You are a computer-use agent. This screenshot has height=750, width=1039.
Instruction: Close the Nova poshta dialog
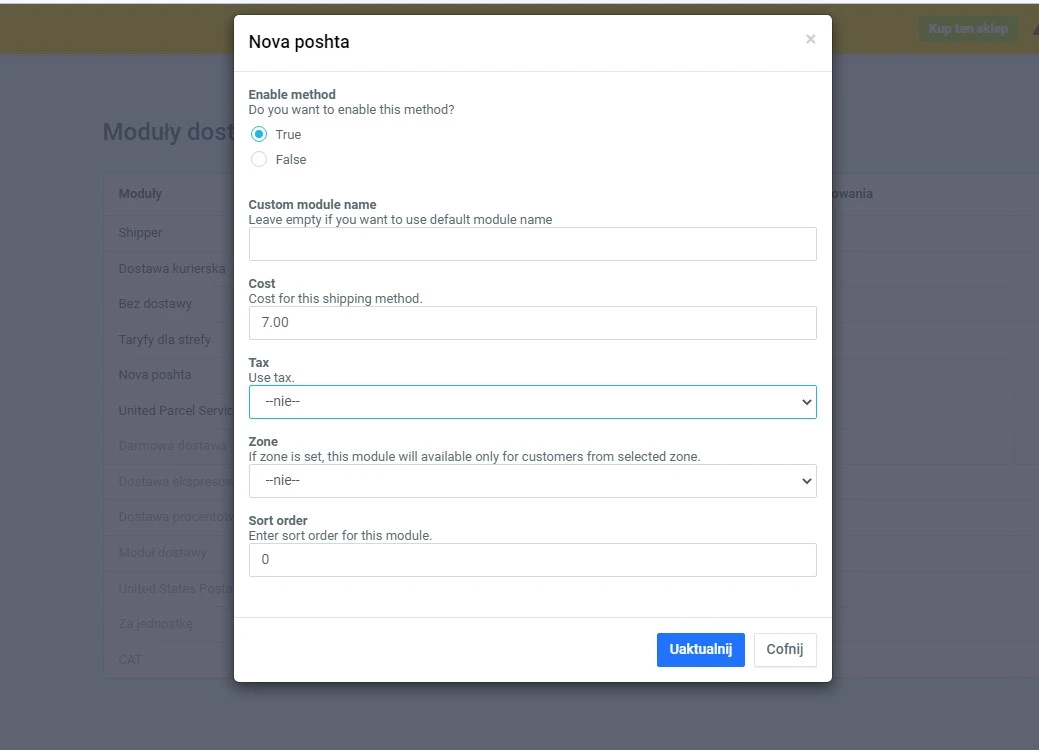tap(810, 40)
